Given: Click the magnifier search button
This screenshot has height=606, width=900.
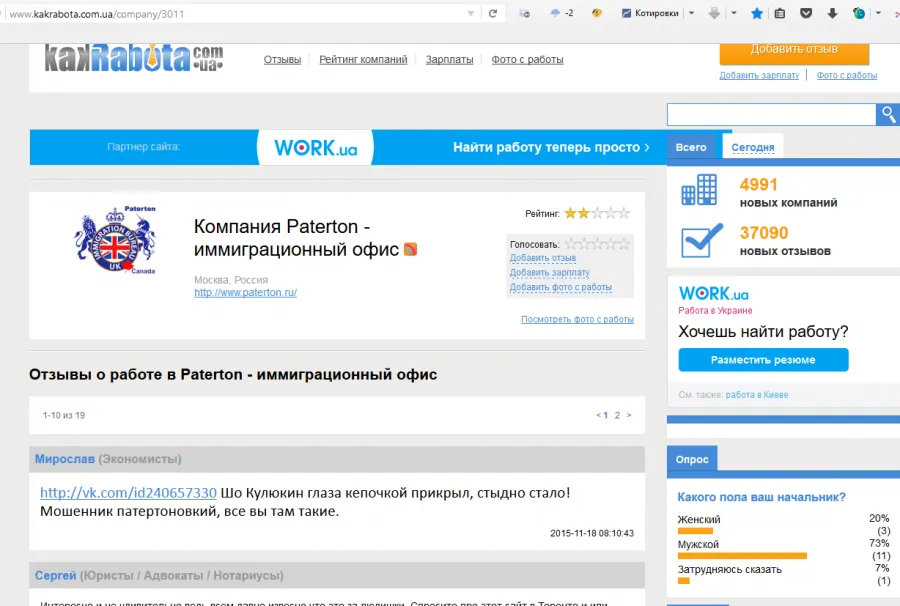Looking at the screenshot, I should tap(888, 115).
